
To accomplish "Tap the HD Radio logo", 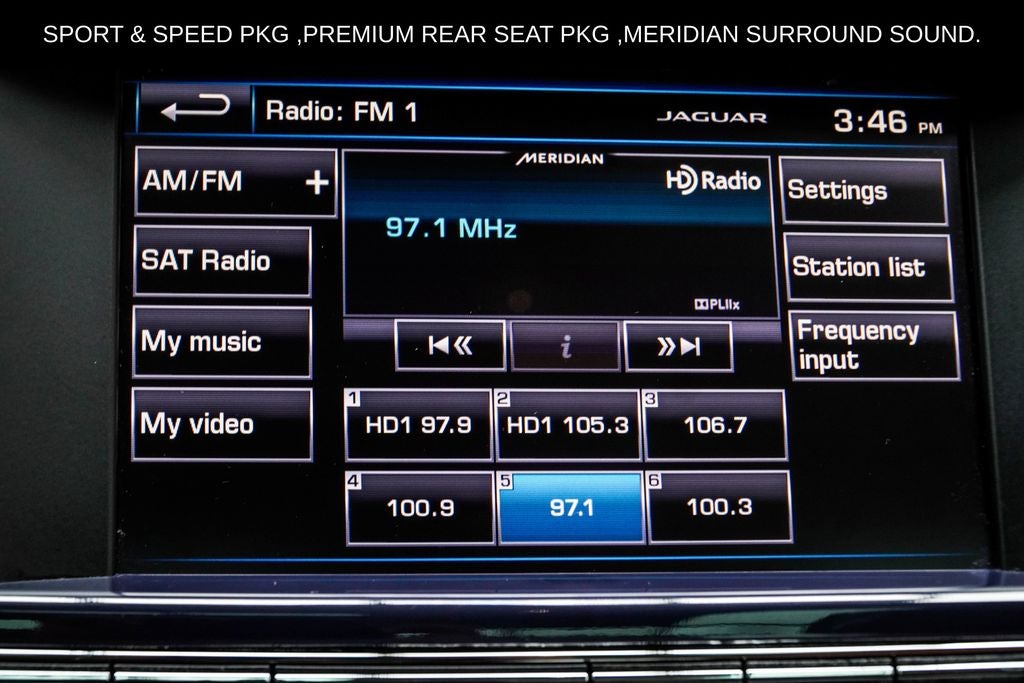I will coord(713,180).
